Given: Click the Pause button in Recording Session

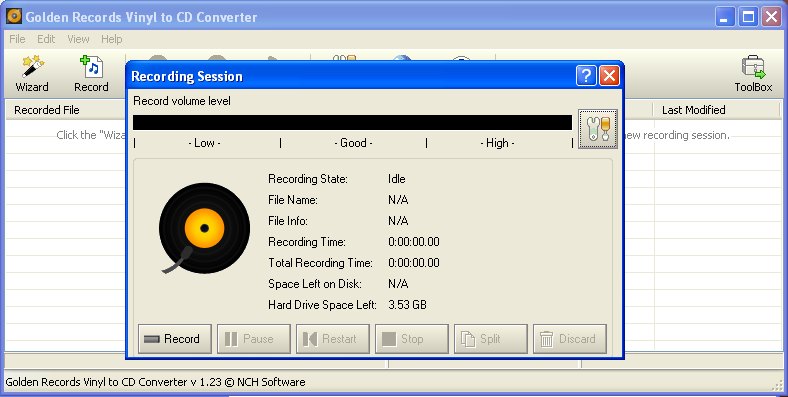Looking at the screenshot, I should coord(254,339).
